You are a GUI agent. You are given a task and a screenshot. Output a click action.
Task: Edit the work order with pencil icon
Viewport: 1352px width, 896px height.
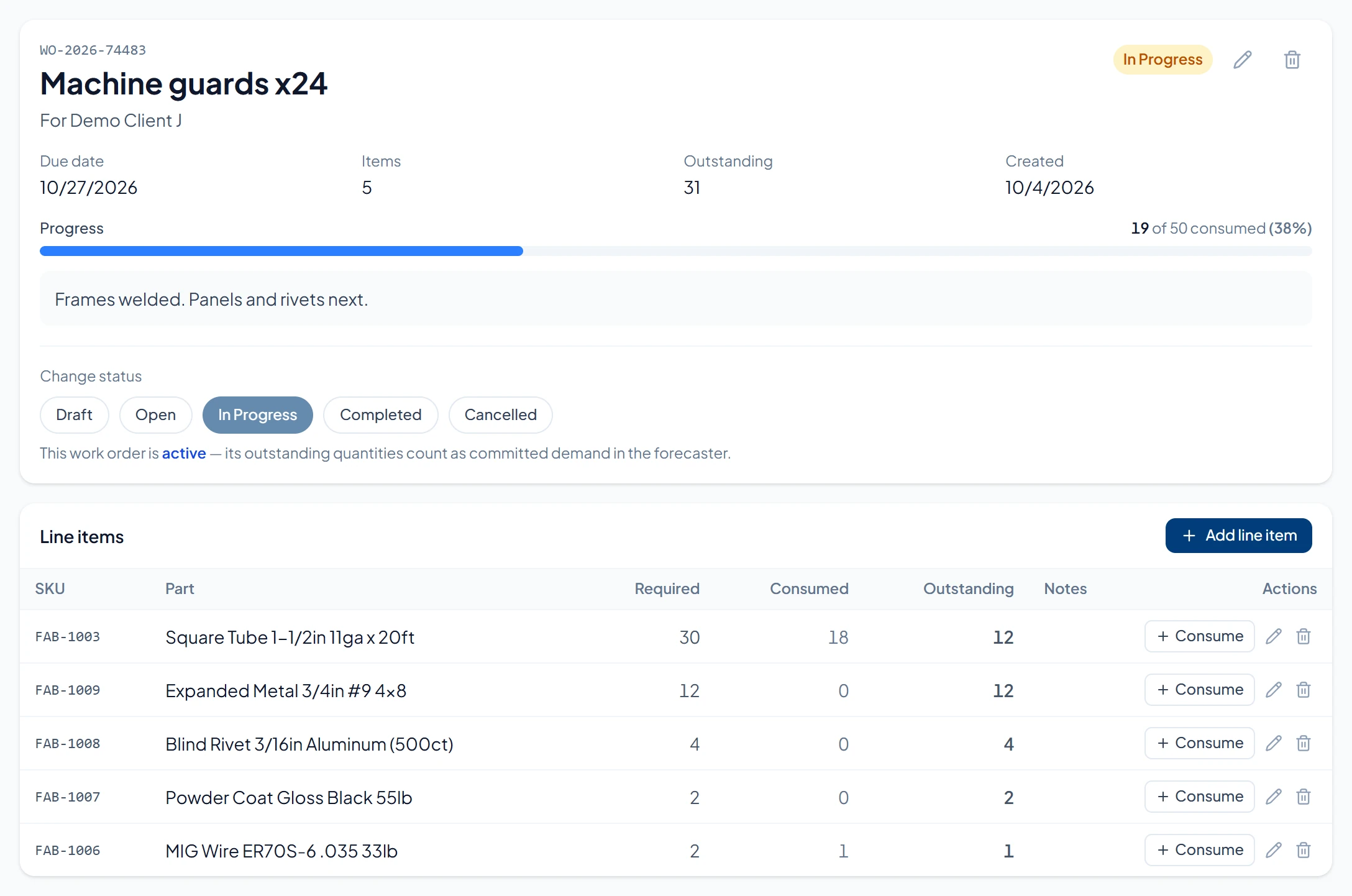click(x=1242, y=60)
